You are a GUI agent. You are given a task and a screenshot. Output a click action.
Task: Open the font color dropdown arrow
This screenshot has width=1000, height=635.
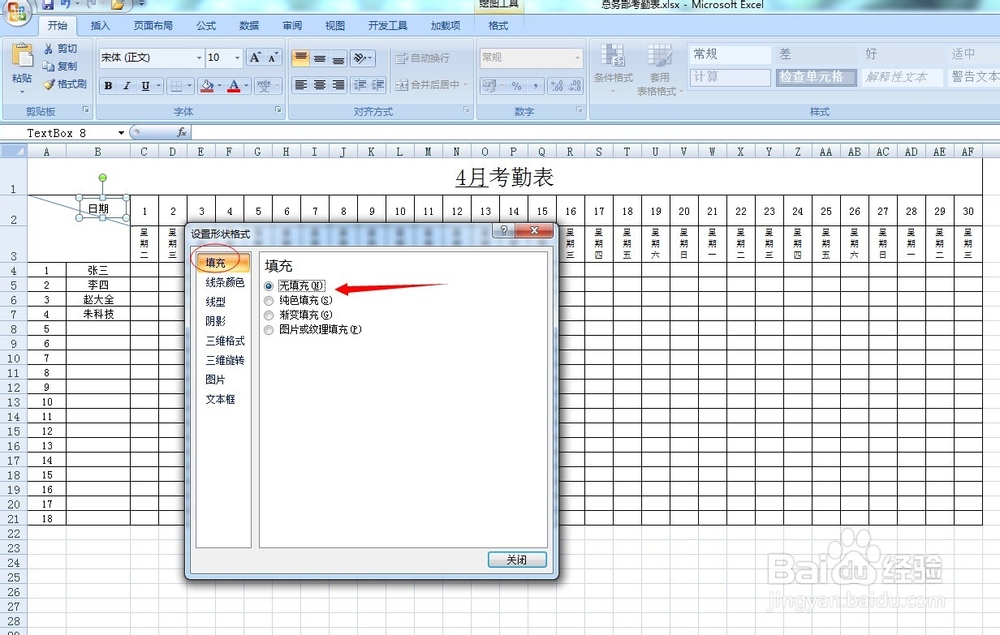pyautogui.click(x=245, y=86)
